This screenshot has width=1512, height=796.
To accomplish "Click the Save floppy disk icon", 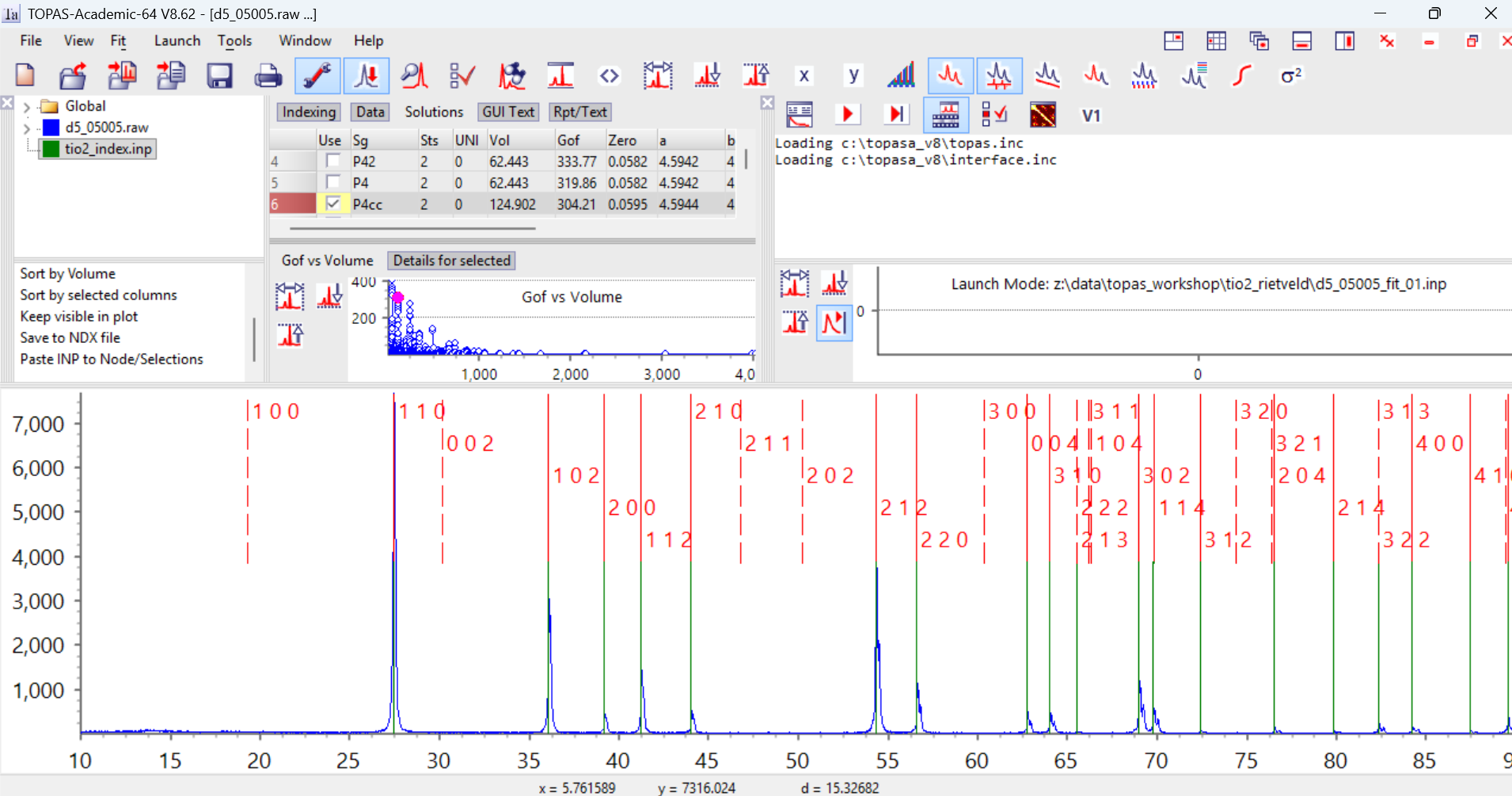I will coord(219,76).
